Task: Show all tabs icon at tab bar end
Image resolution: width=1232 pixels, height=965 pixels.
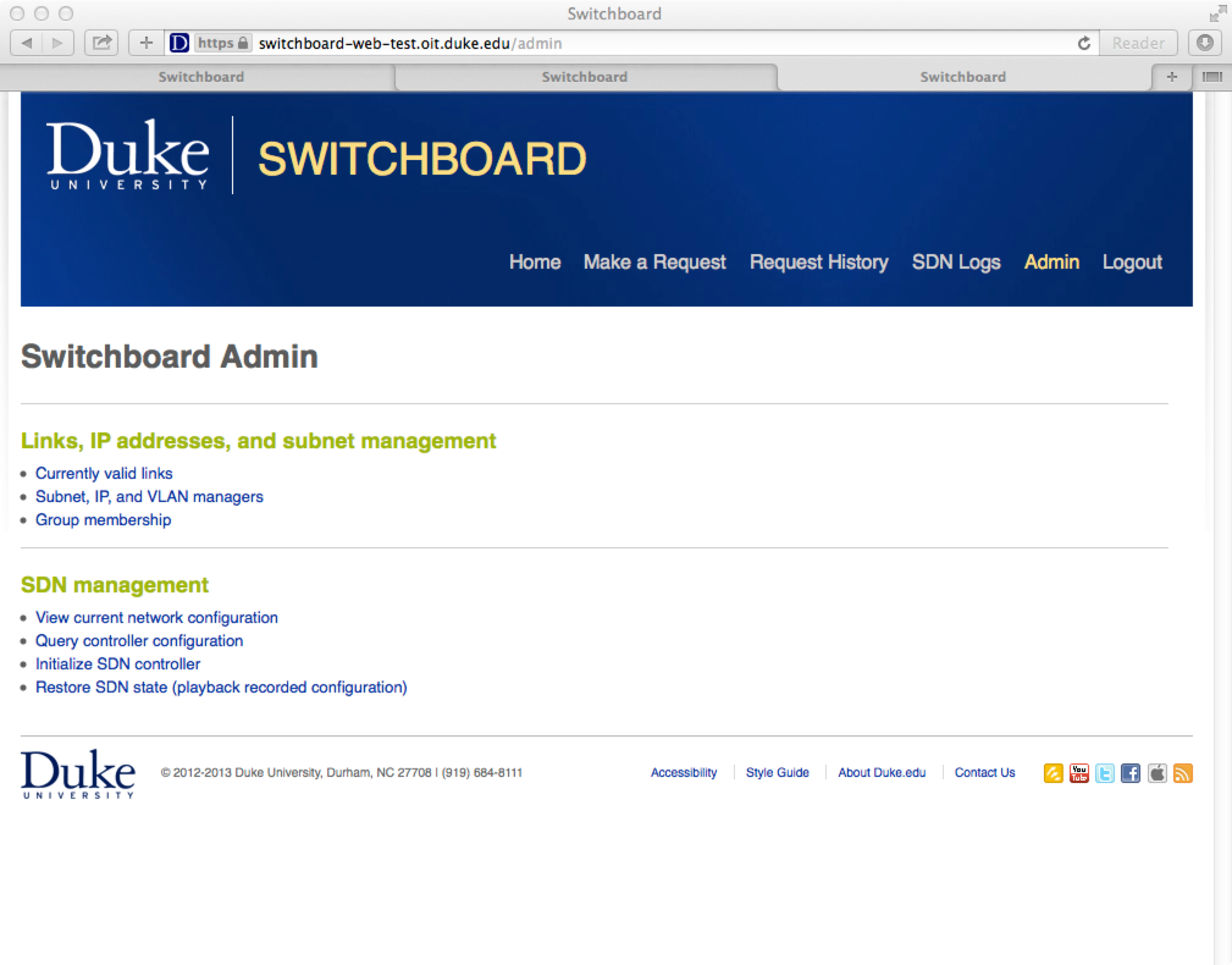Action: [x=1212, y=77]
